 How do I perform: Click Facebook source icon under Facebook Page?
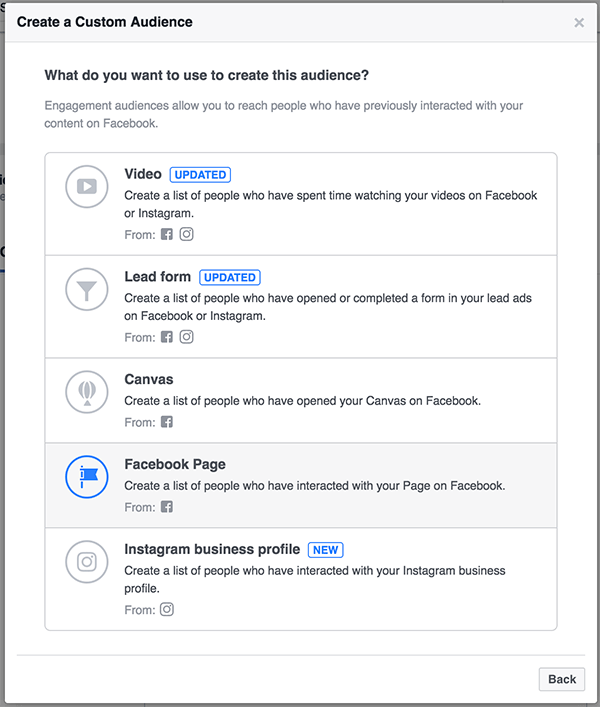[x=167, y=507]
